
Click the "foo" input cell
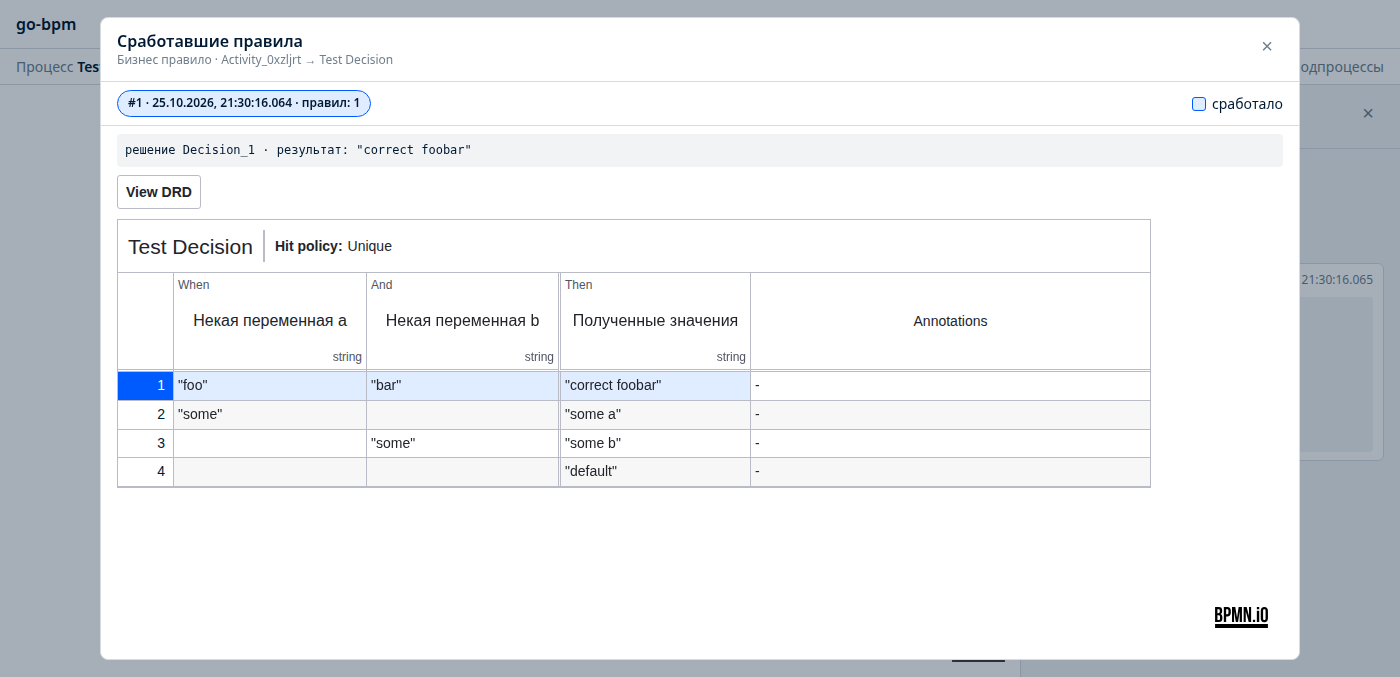click(270, 385)
